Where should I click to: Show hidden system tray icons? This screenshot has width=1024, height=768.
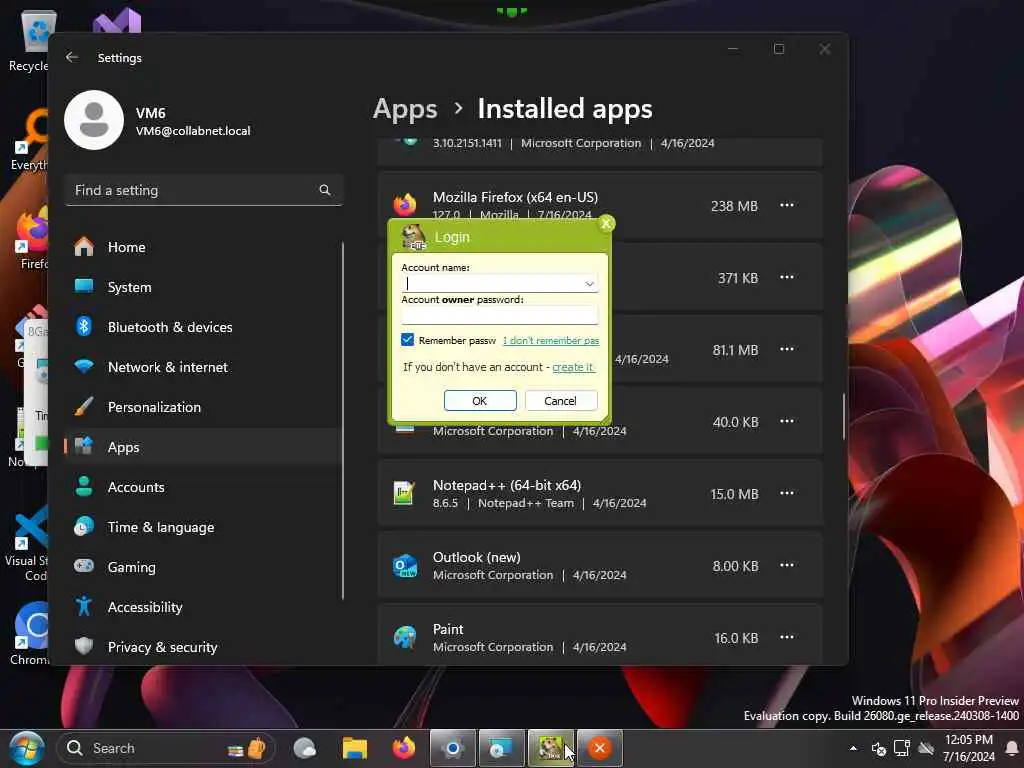pyautogui.click(x=853, y=748)
